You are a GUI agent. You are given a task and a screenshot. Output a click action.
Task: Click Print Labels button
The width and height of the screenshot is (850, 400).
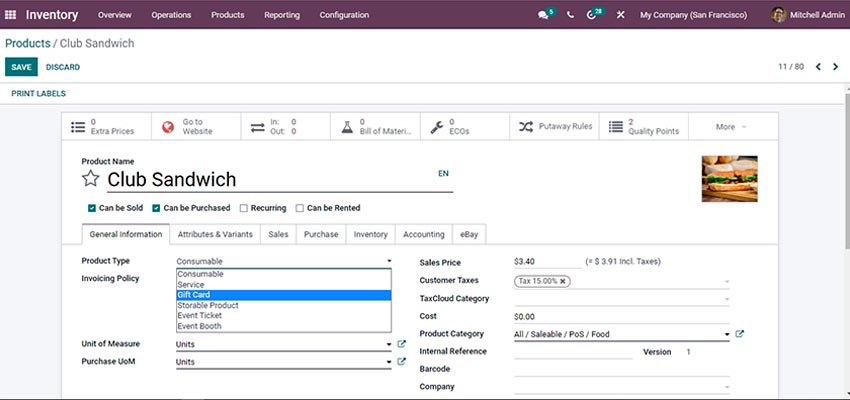[x=38, y=94]
